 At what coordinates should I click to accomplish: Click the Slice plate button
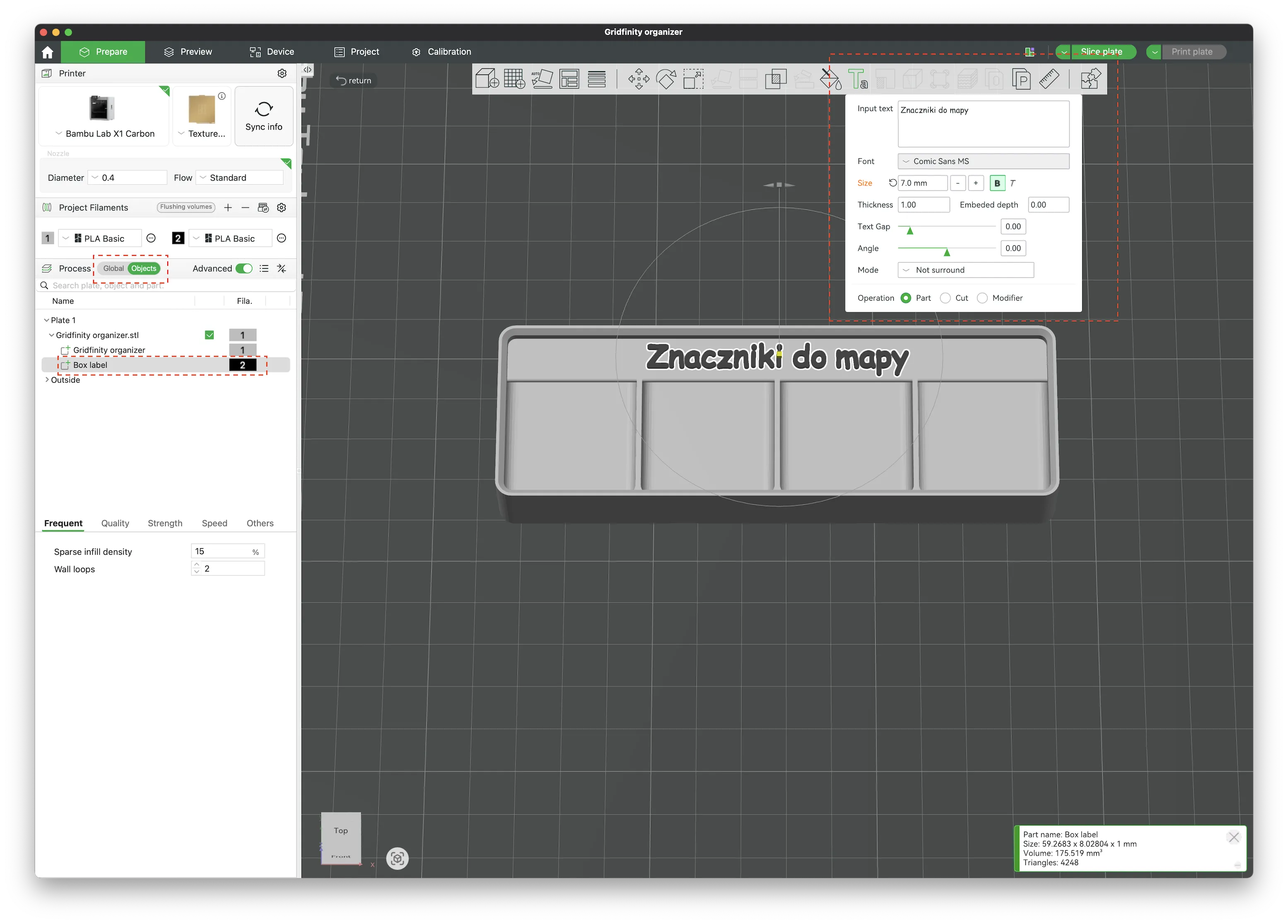pyautogui.click(x=1102, y=52)
